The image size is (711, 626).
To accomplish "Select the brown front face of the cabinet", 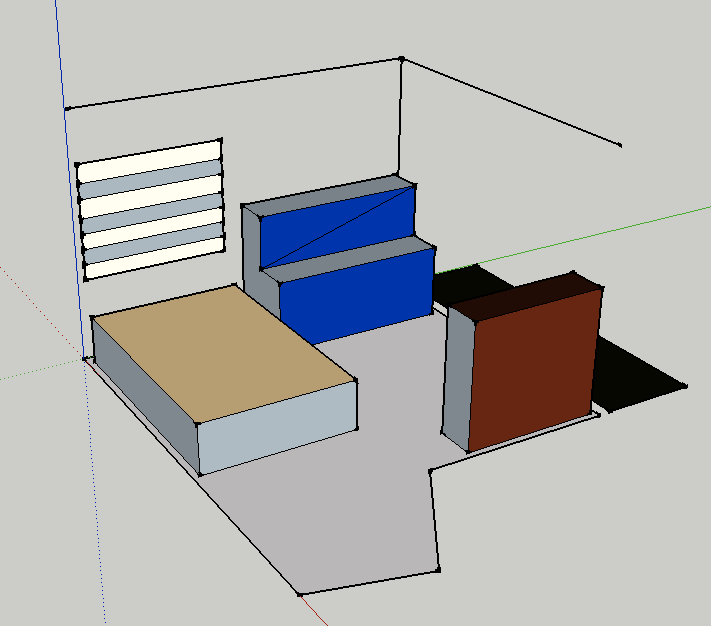I will click(535, 369).
